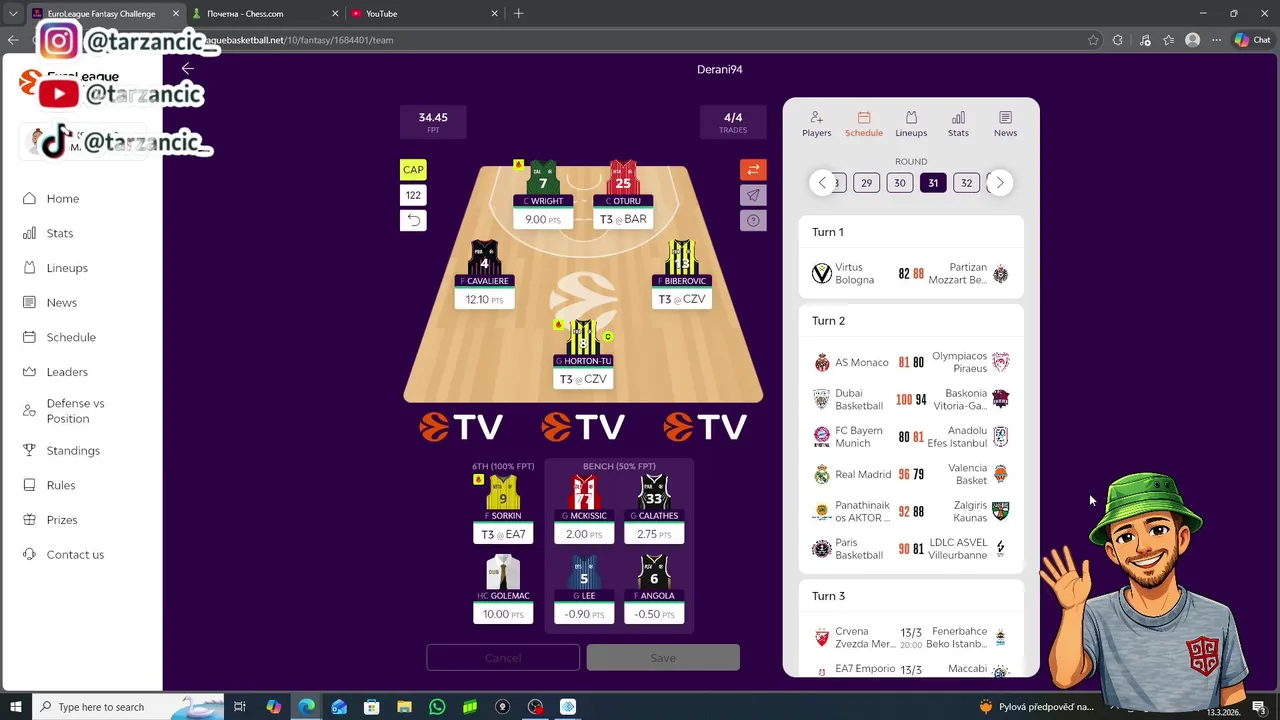This screenshot has height=720, width=1280.
Task: Click the Save button
Action: pyautogui.click(x=663, y=658)
